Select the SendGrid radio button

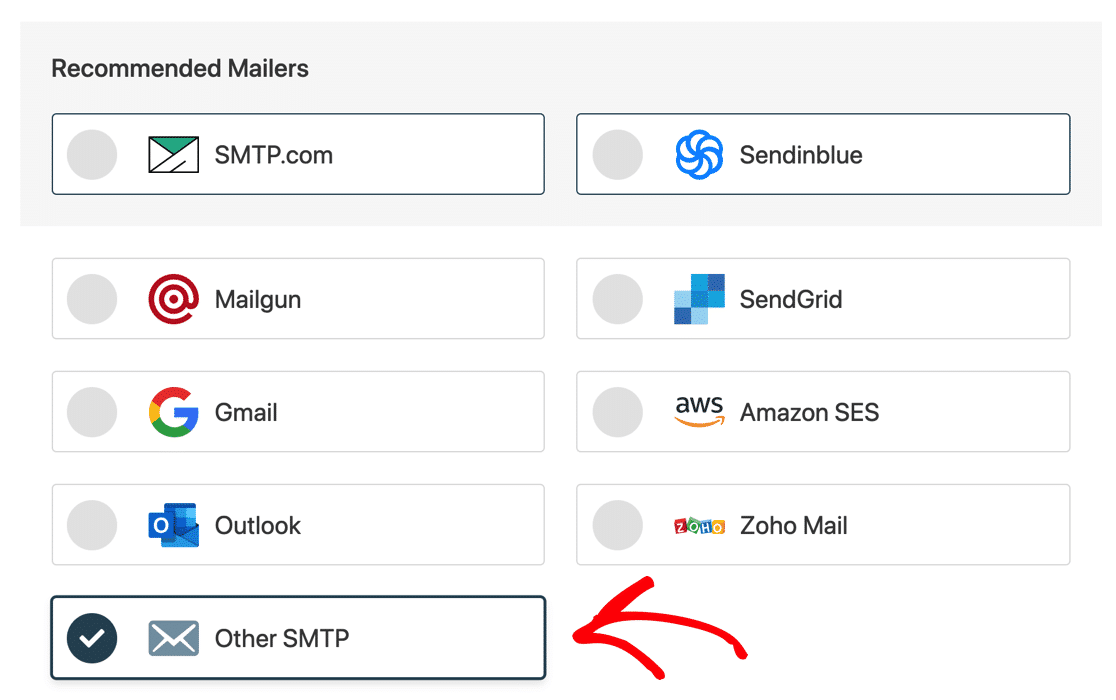pyautogui.click(x=618, y=299)
